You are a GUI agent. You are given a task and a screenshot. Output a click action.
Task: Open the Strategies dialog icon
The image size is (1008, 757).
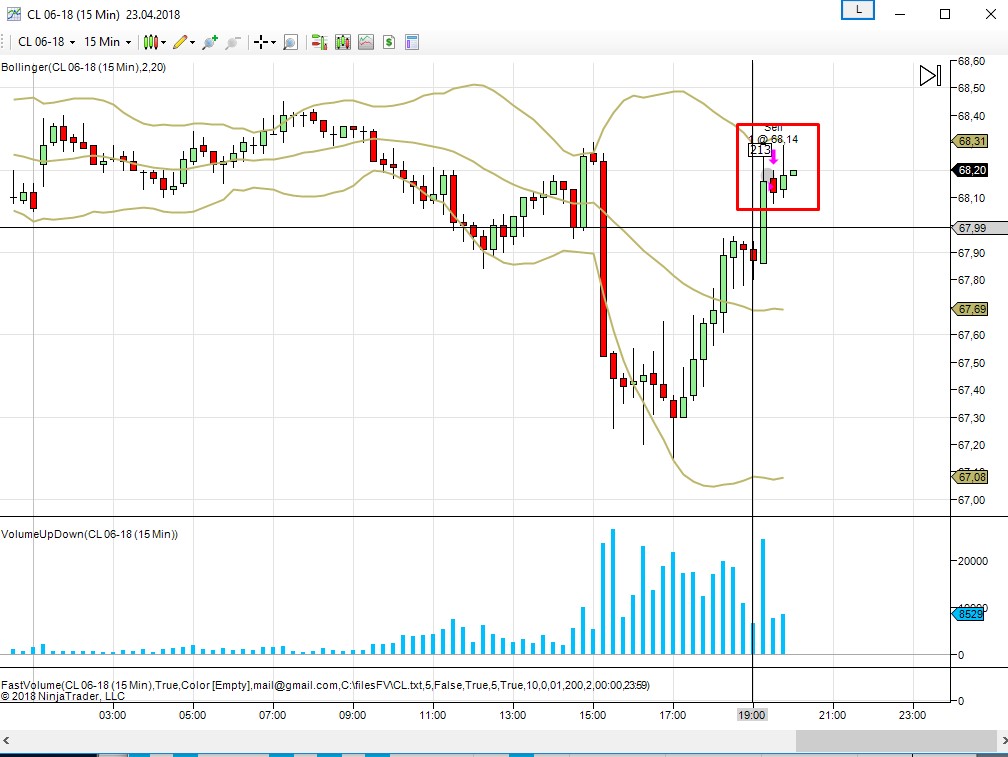tap(389, 42)
